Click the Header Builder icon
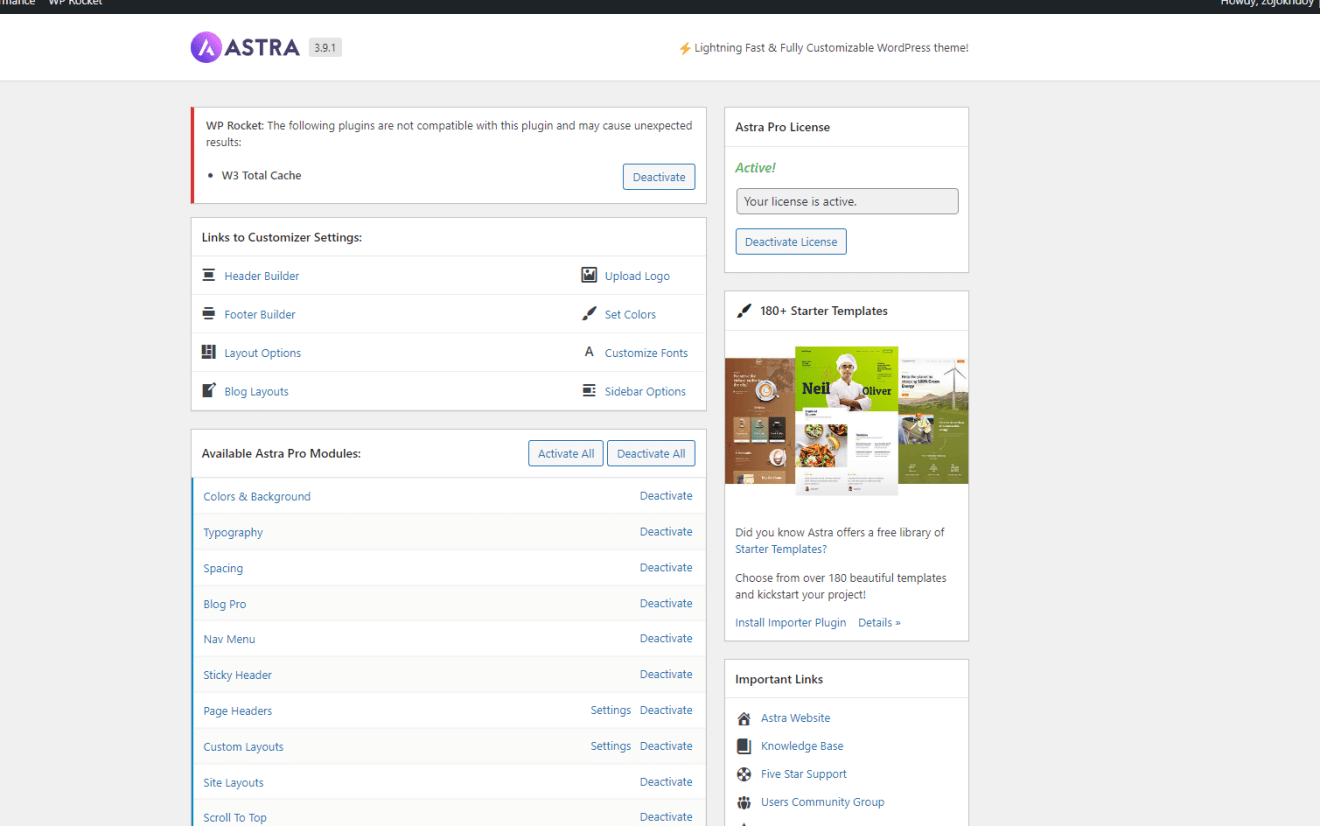Screen dimensions: 1320x826 [x=209, y=275]
